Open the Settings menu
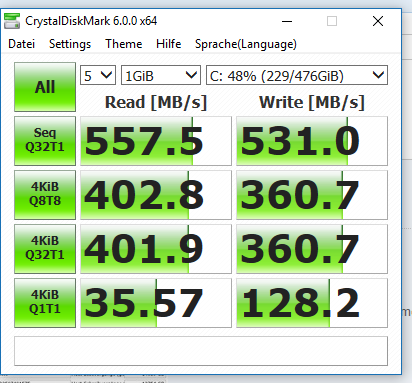 point(70,44)
